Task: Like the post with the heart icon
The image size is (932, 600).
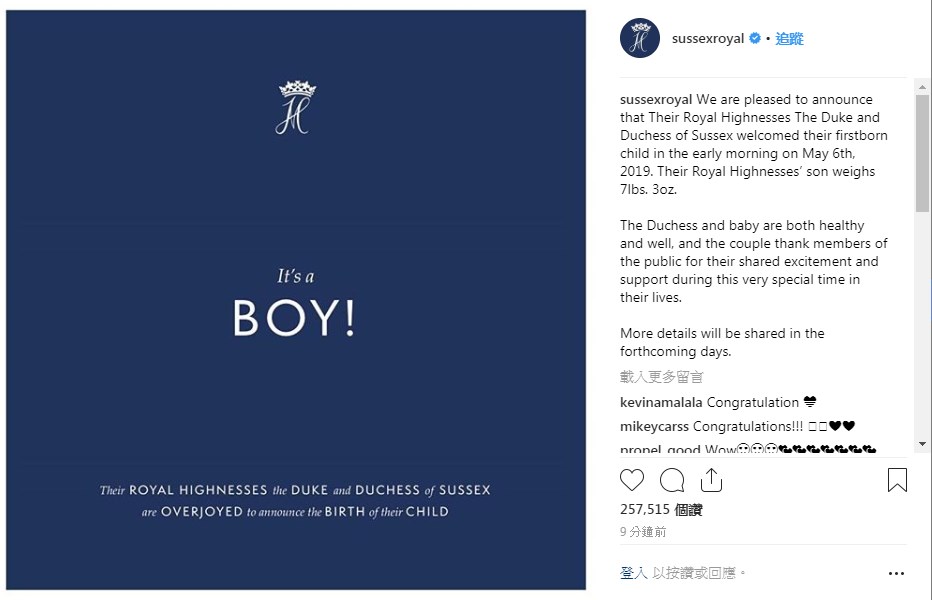Action: [632, 480]
